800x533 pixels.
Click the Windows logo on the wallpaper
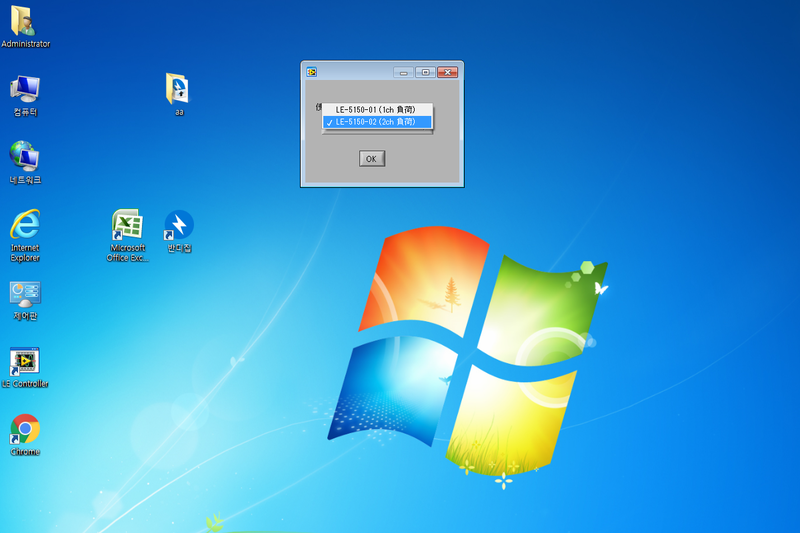coord(468,350)
